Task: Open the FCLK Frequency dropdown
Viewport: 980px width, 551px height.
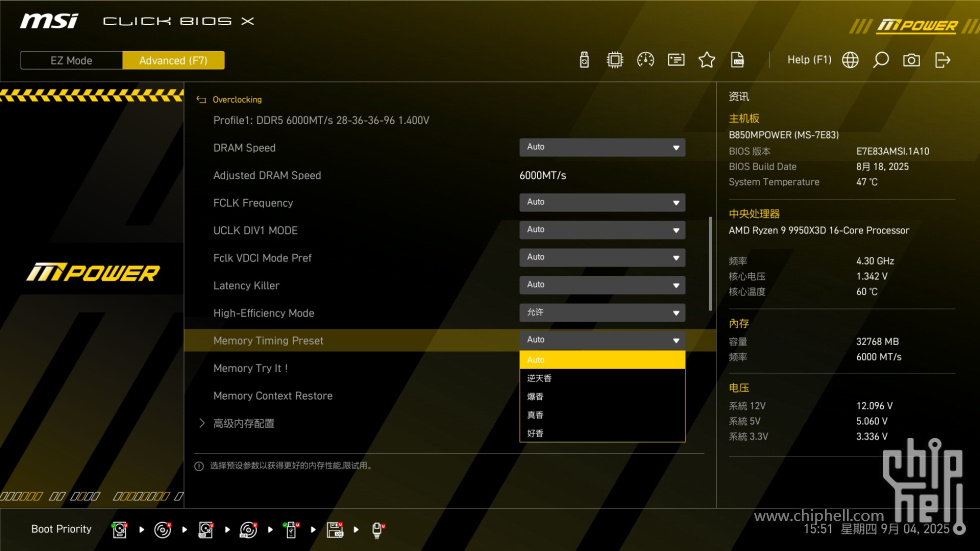Action: pos(602,202)
